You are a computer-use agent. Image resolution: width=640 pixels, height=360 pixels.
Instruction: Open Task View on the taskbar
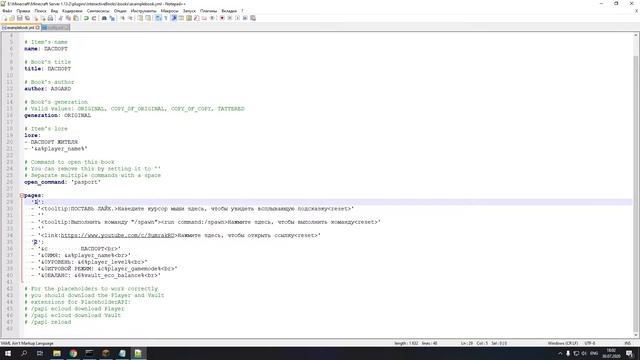(x=40, y=353)
